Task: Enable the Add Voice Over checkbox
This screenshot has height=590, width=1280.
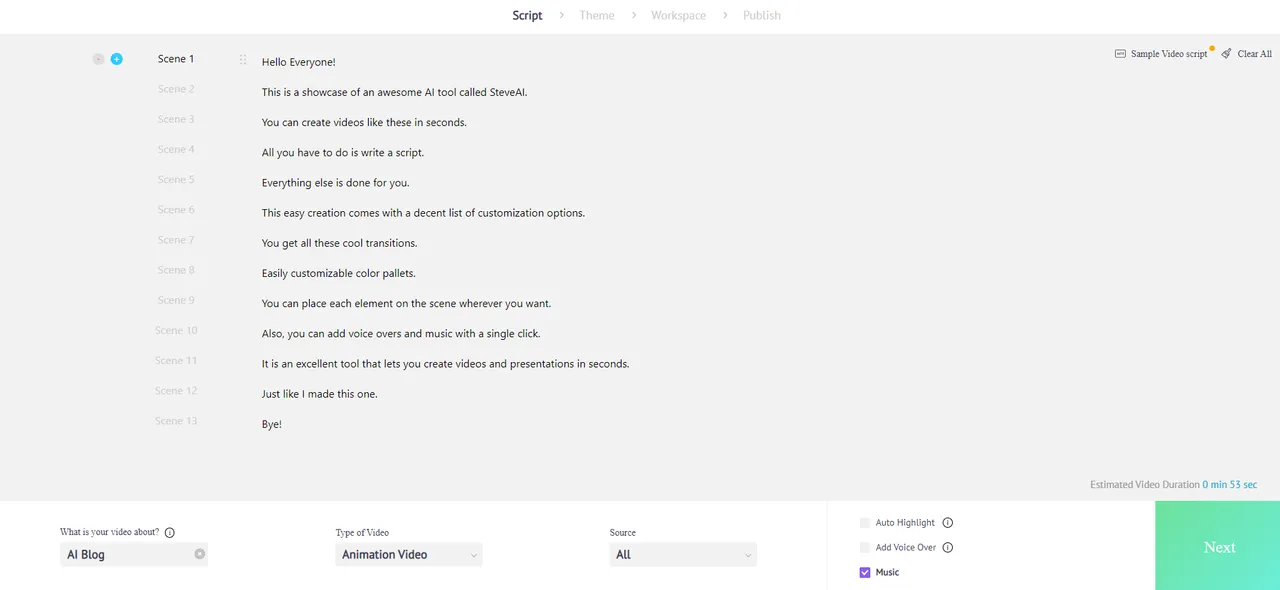Action: click(865, 548)
